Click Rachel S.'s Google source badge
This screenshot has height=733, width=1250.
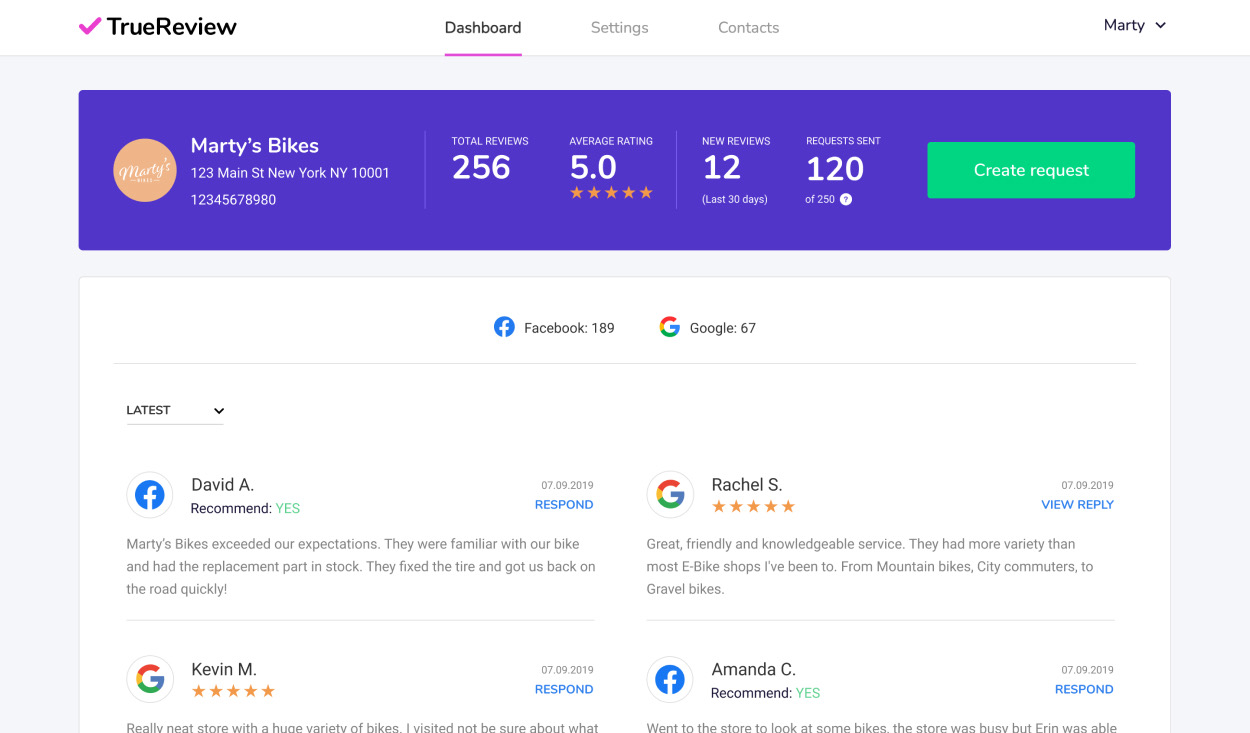click(x=670, y=494)
